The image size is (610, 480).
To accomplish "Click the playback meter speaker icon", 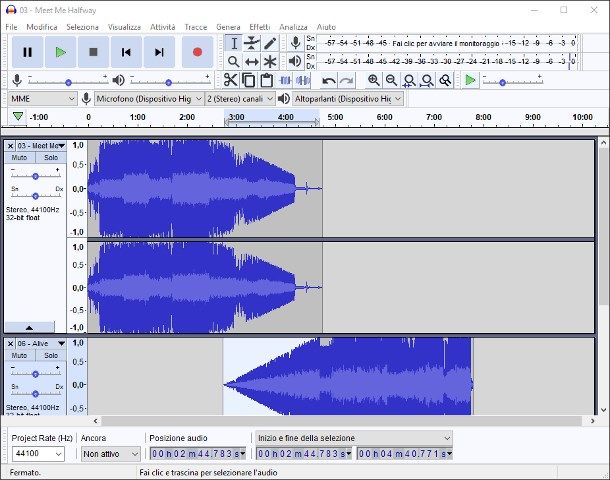I will (295, 61).
